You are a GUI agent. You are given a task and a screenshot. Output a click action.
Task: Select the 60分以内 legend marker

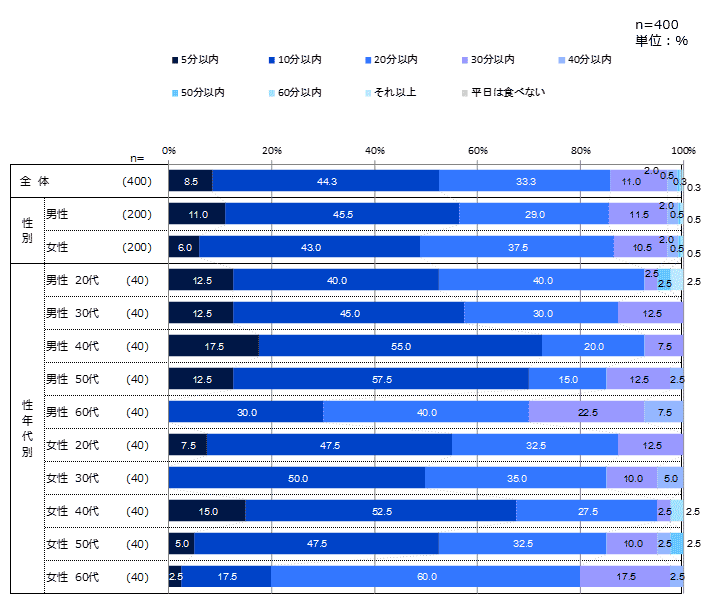click(x=273, y=93)
